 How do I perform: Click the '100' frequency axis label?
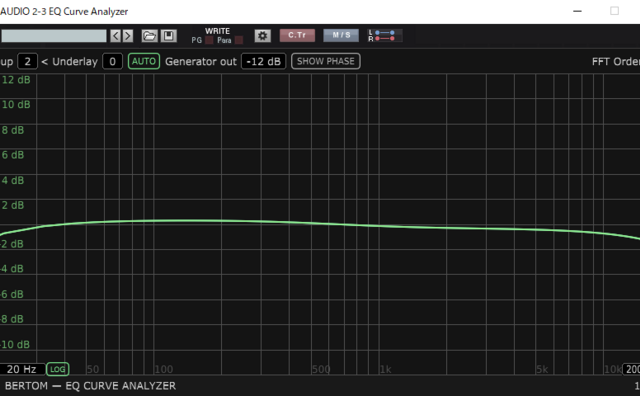click(164, 369)
